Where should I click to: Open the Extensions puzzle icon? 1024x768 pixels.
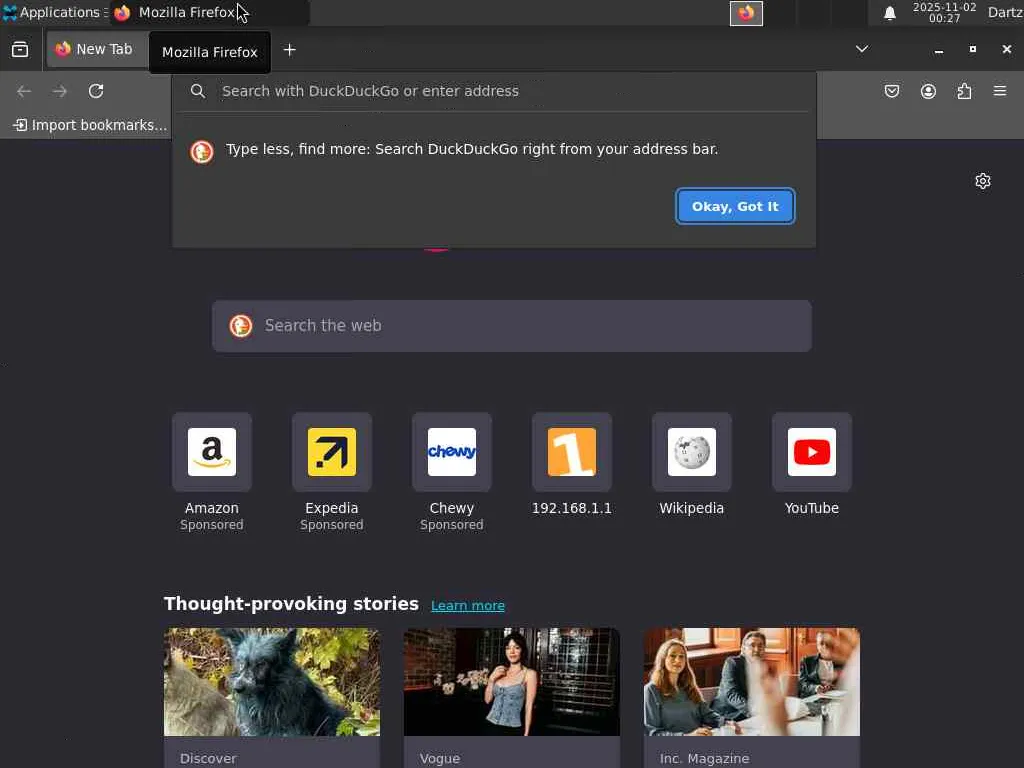[964, 91]
